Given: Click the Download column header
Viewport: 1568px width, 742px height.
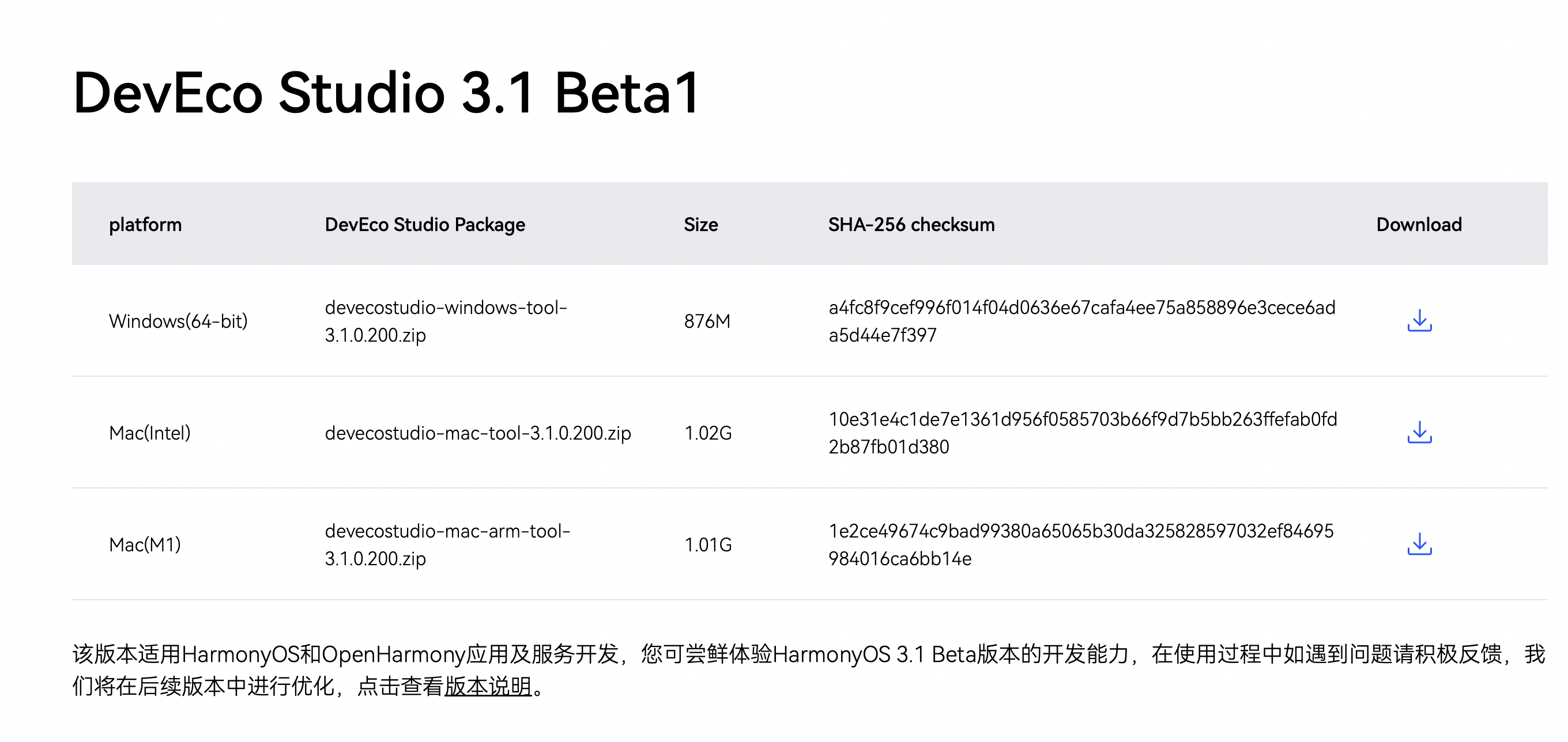Looking at the screenshot, I should coord(1419,225).
